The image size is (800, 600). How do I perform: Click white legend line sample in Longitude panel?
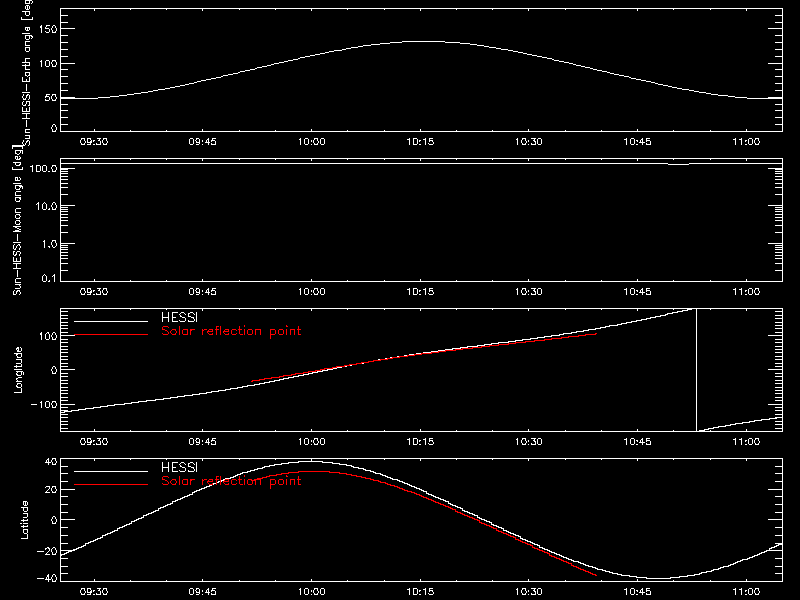click(111, 321)
